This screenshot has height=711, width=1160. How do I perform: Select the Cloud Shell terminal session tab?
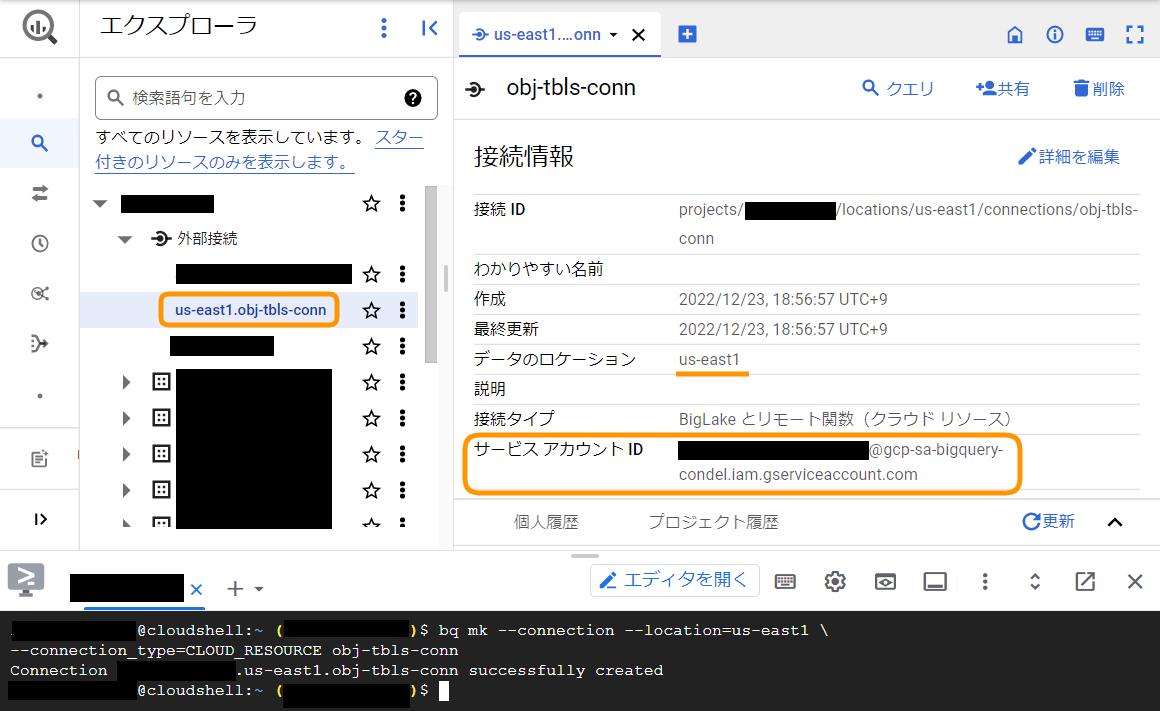[x=127, y=588]
